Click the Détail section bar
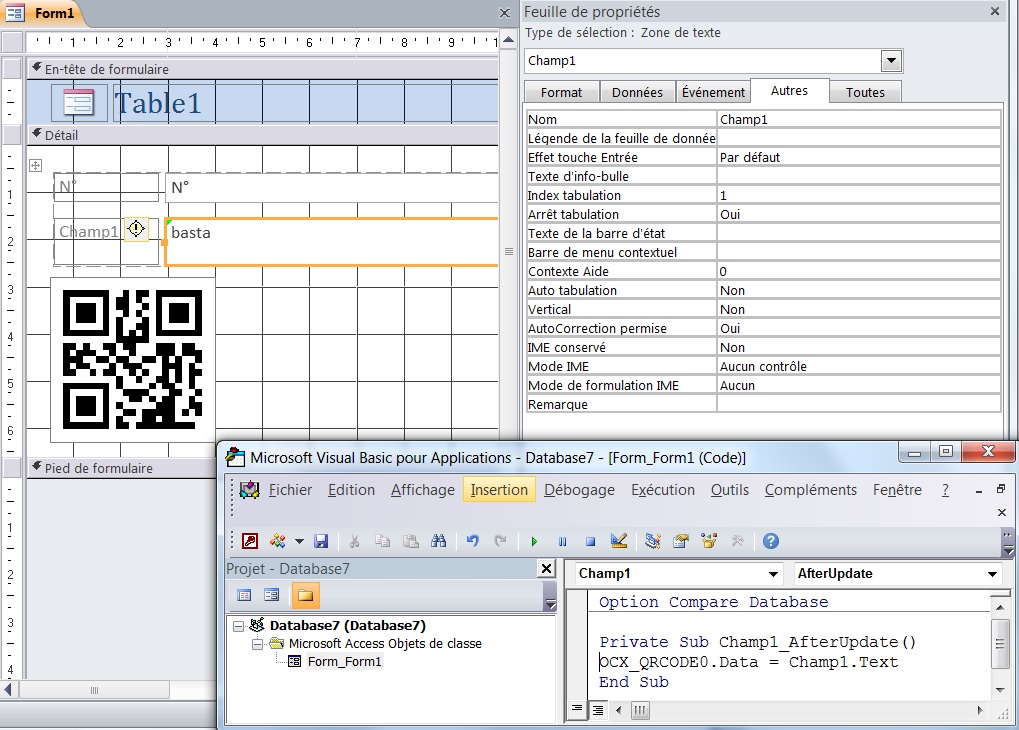This screenshot has width=1019, height=730. pyautogui.click(x=263, y=135)
